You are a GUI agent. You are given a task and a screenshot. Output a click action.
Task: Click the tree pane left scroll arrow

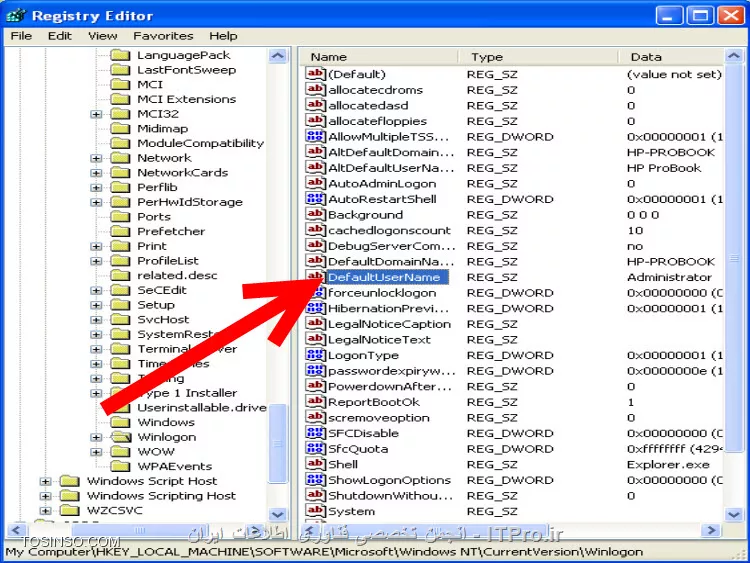coord(16,530)
